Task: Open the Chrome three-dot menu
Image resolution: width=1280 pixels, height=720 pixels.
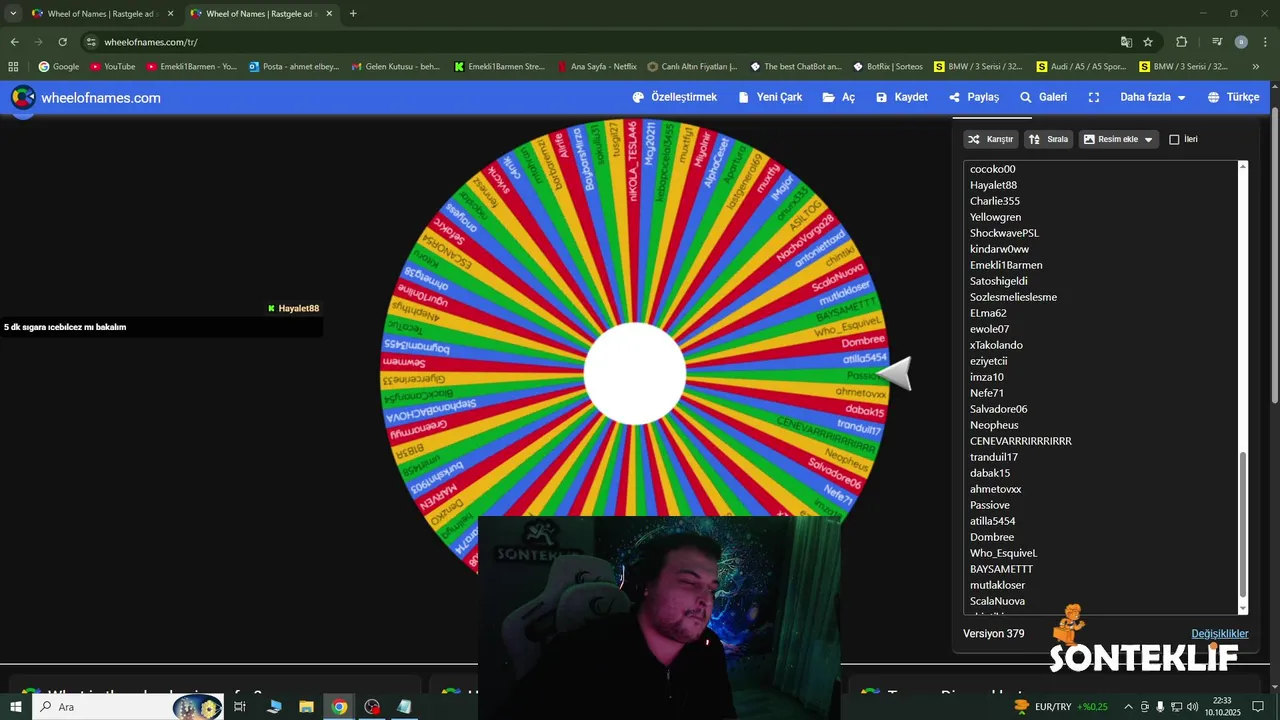Action: pos(1266,42)
